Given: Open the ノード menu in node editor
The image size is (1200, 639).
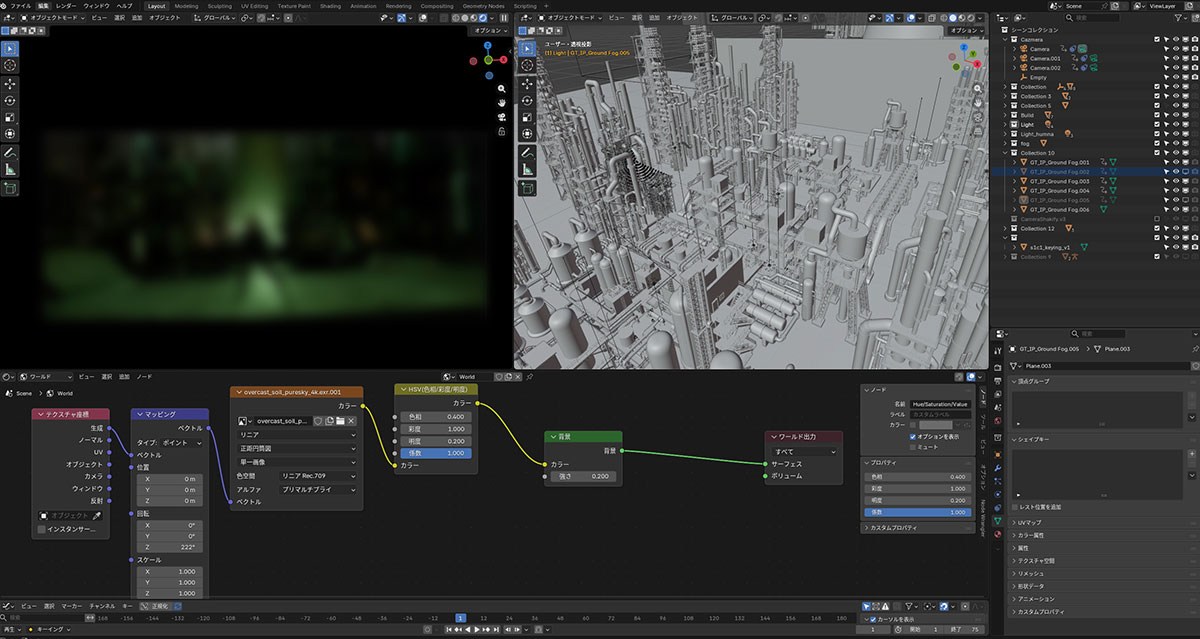Looking at the screenshot, I should coord(145,377).
